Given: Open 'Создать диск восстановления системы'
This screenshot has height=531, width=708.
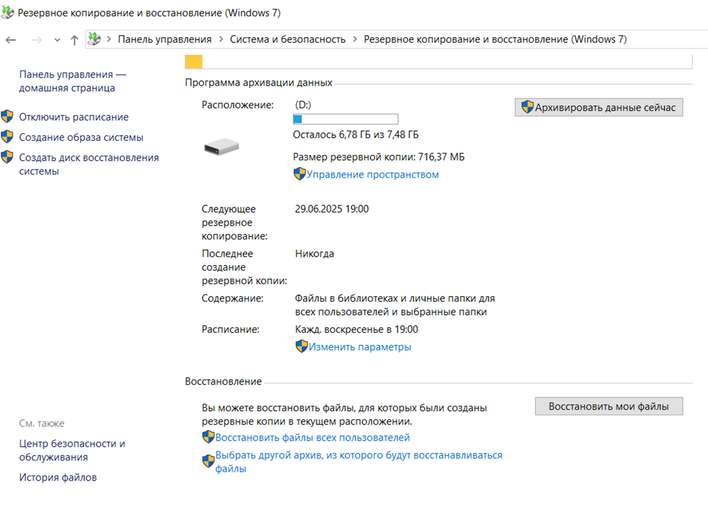Looking at the screenshot, I should (x=89, y=164).
